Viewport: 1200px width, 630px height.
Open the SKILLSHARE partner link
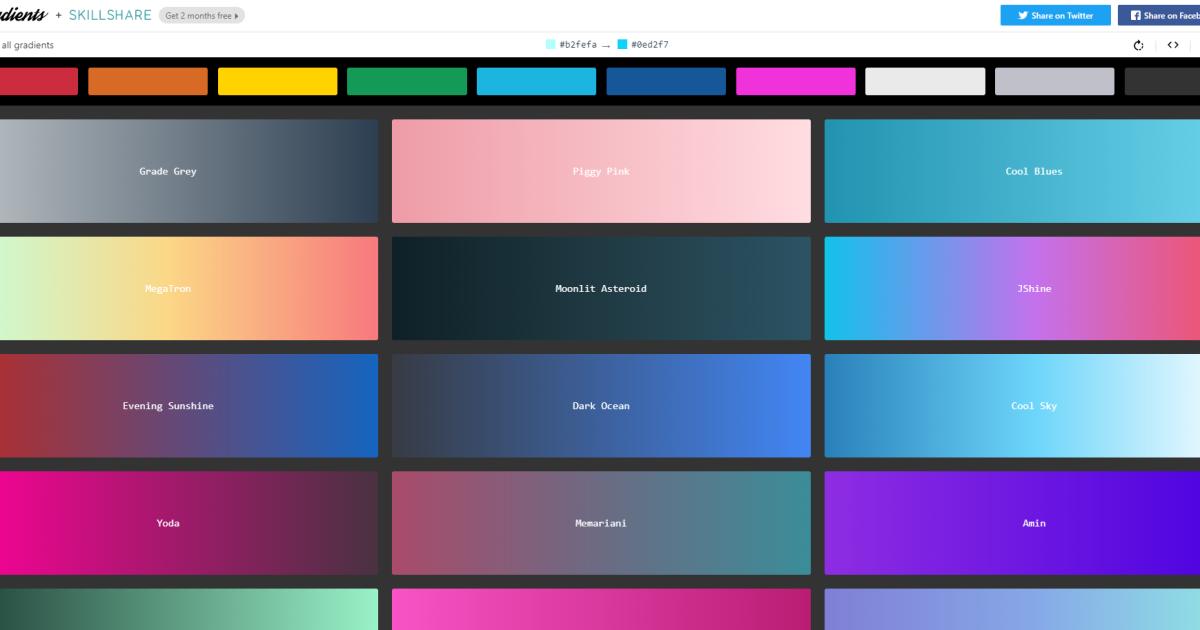[110, 15]
